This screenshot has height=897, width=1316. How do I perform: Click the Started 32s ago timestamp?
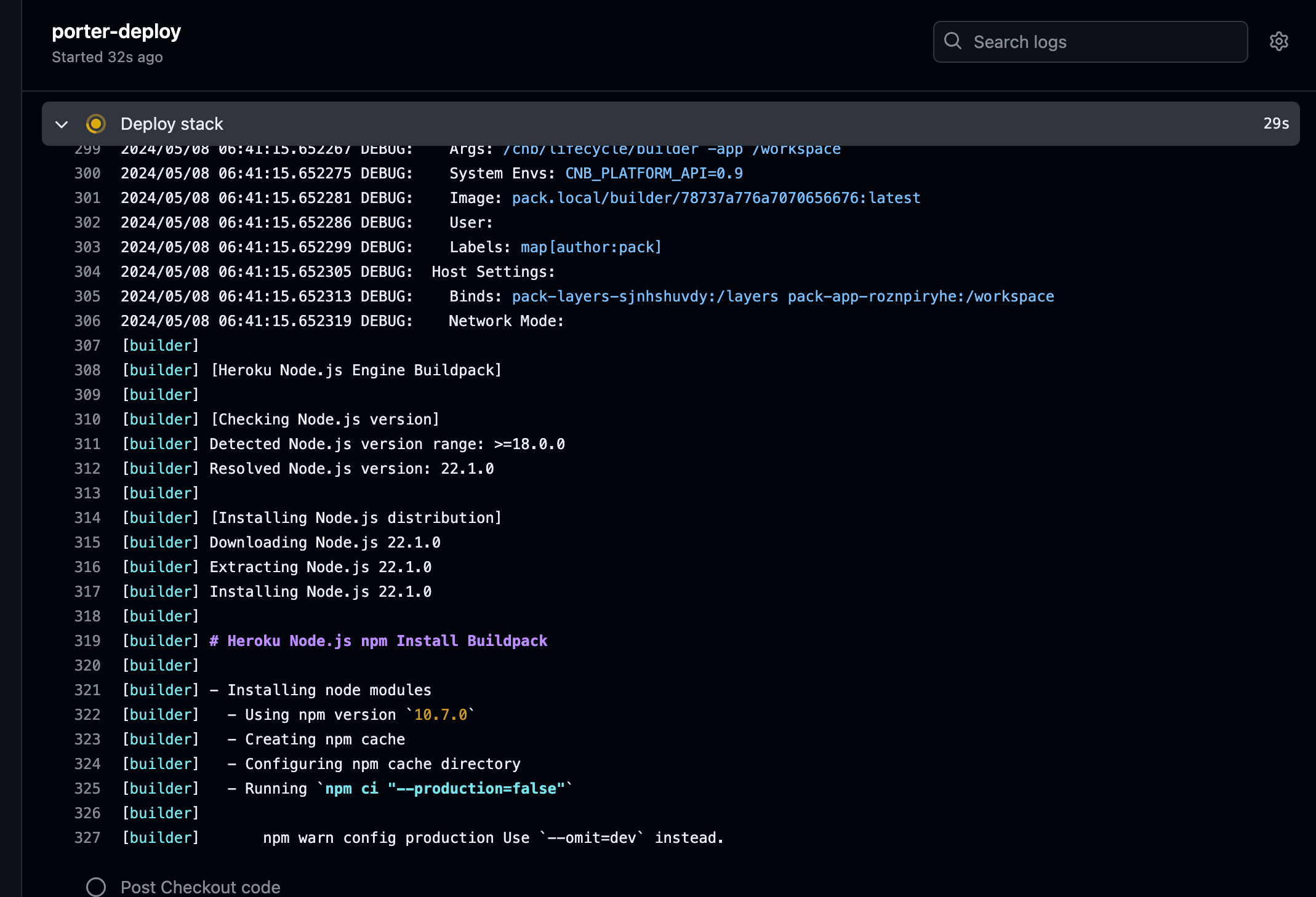coord(107,57)
